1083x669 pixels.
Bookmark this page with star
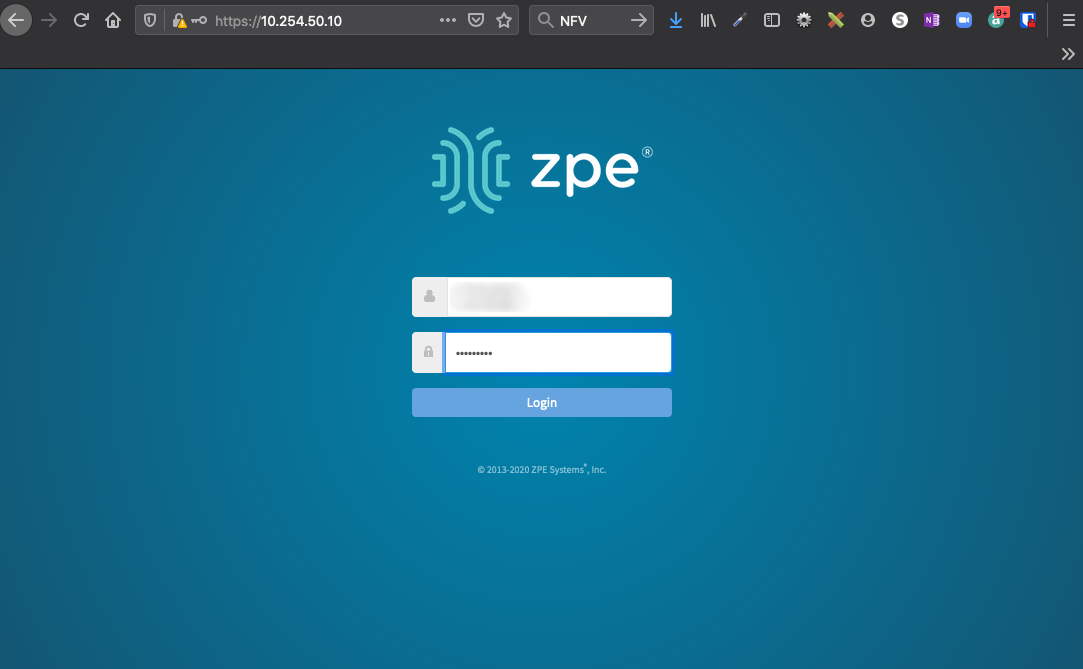click(x=504, y=20)
